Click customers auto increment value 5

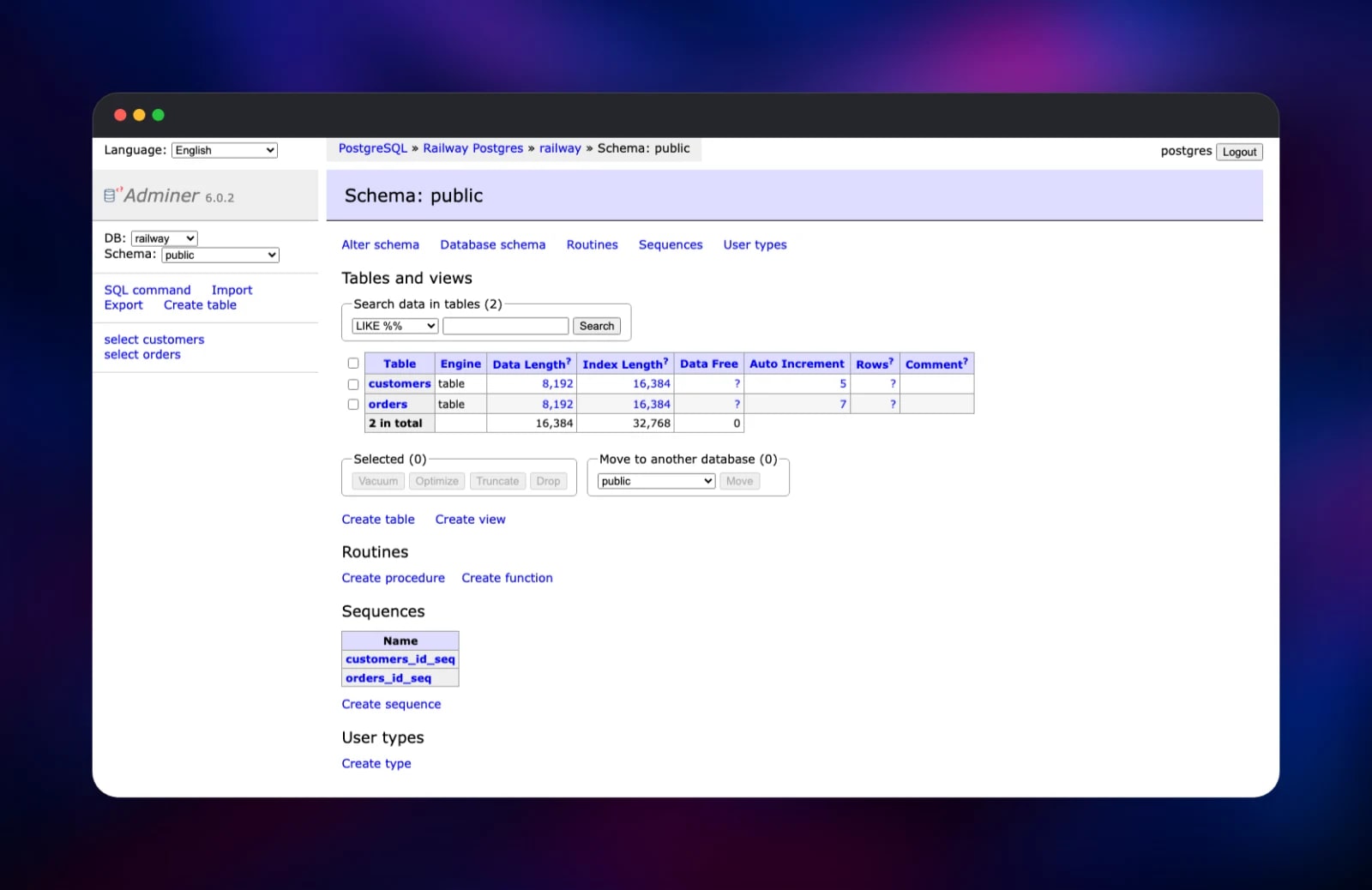coord(843,384)
